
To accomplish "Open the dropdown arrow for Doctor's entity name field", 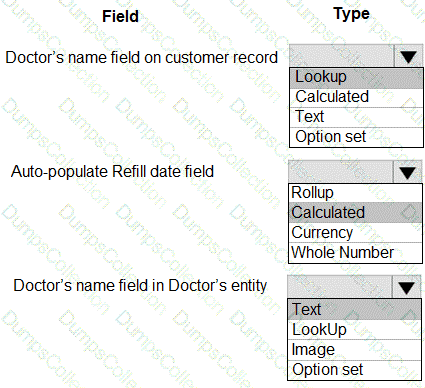I will click(x=407, y=287).
